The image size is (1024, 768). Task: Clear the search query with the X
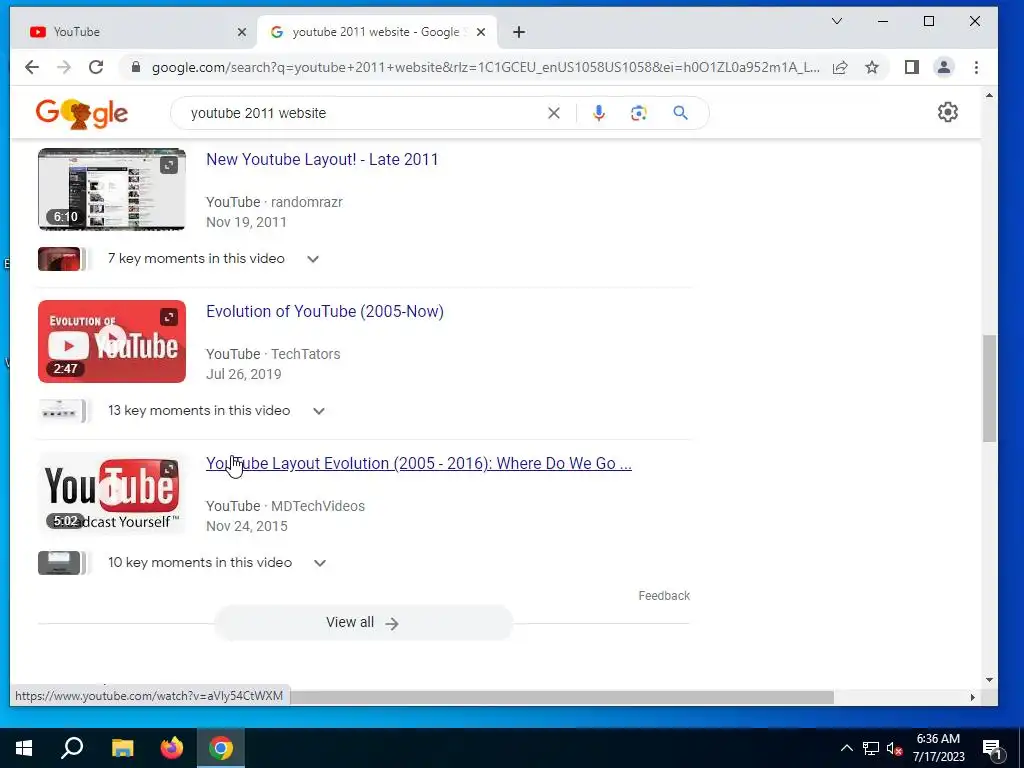tap(554, 113)
